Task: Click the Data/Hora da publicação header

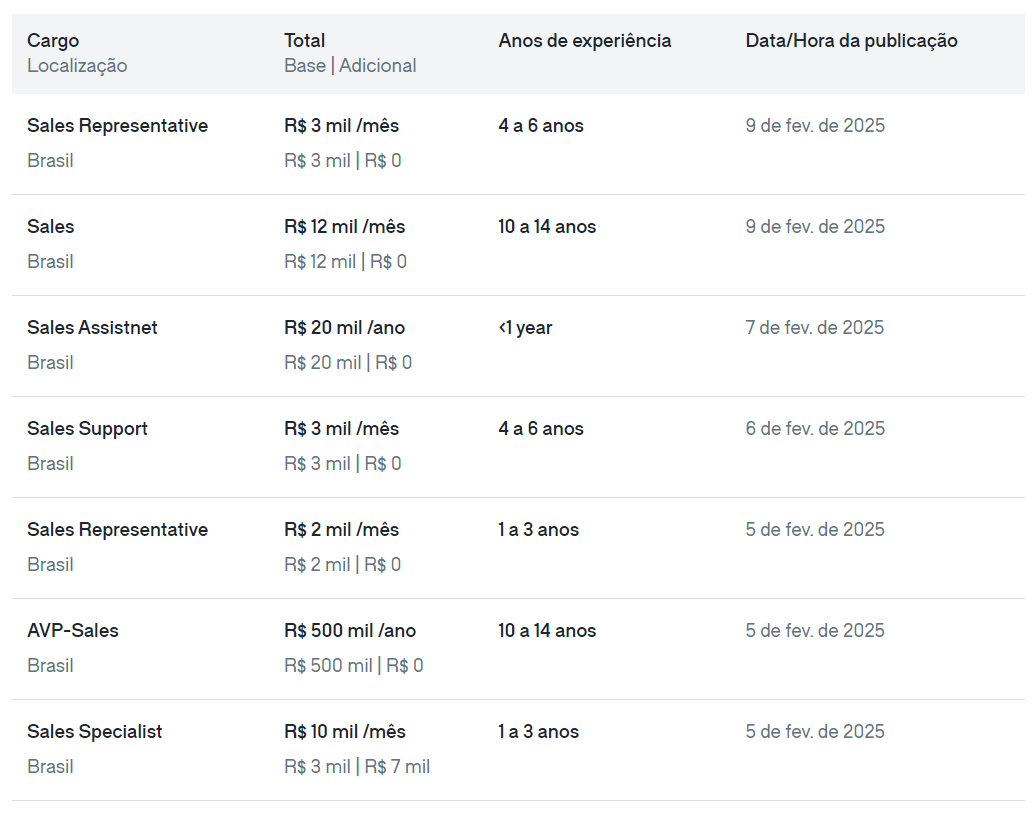Action: (x=851, y=41)
